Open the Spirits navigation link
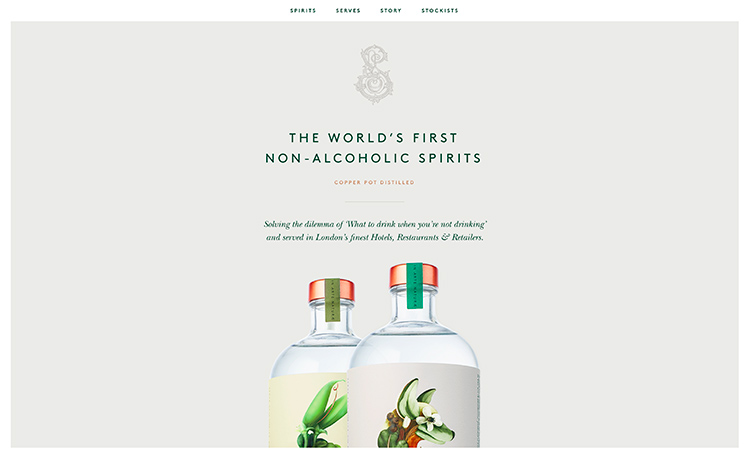 click(x=303, y=11)
